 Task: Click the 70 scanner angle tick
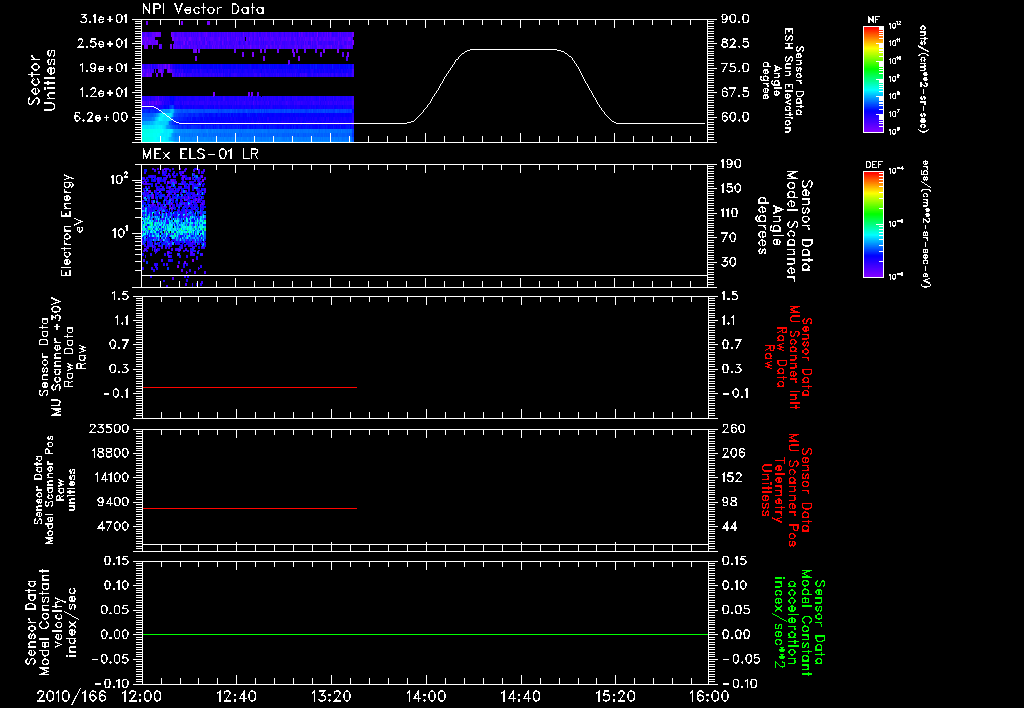click(x=728, y=238)
